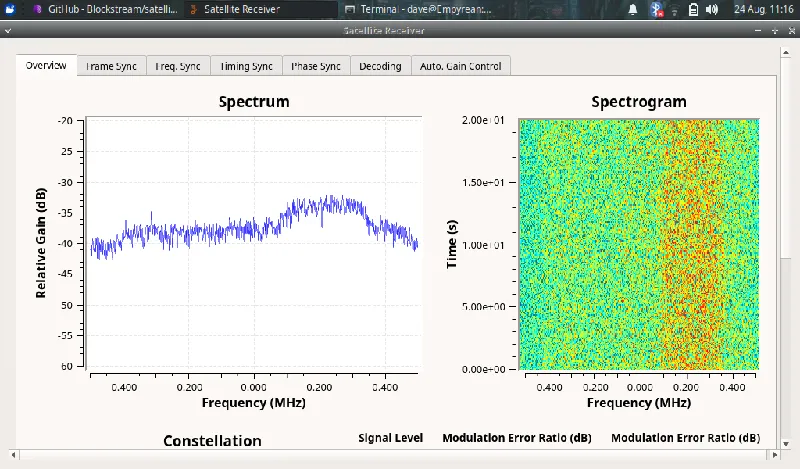Screen dimensions: 800x469
Task: Open the Frame Sync tab
Action: tap(111, 66)
